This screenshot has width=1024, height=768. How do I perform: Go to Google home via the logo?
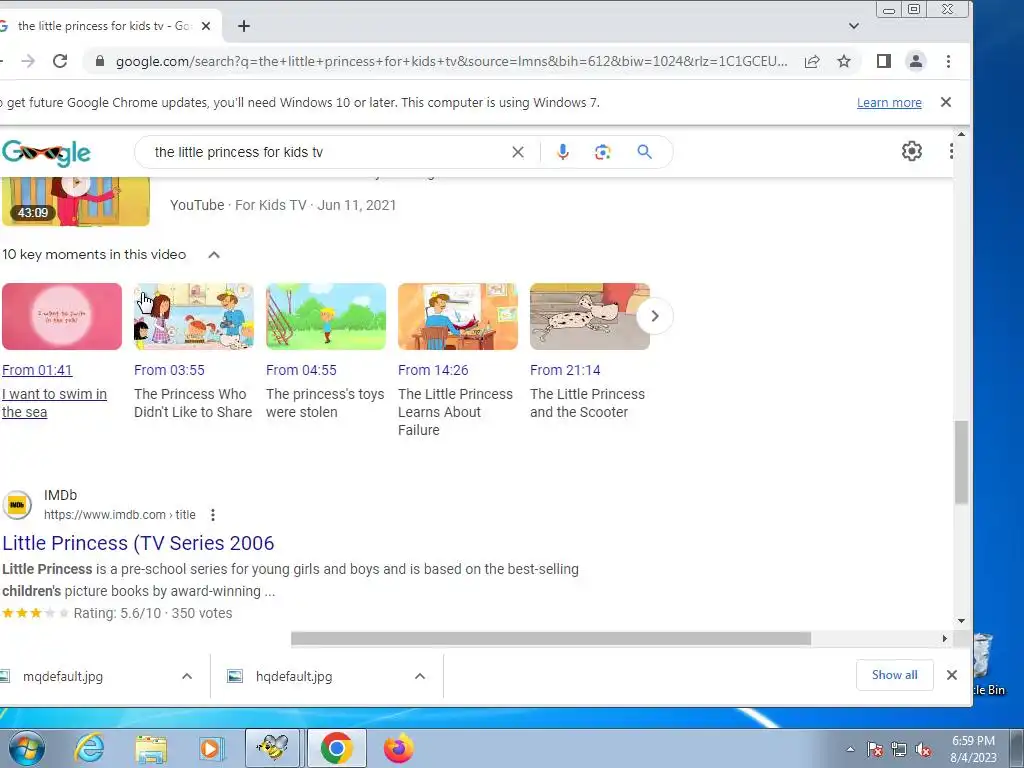tap(46, 153)
